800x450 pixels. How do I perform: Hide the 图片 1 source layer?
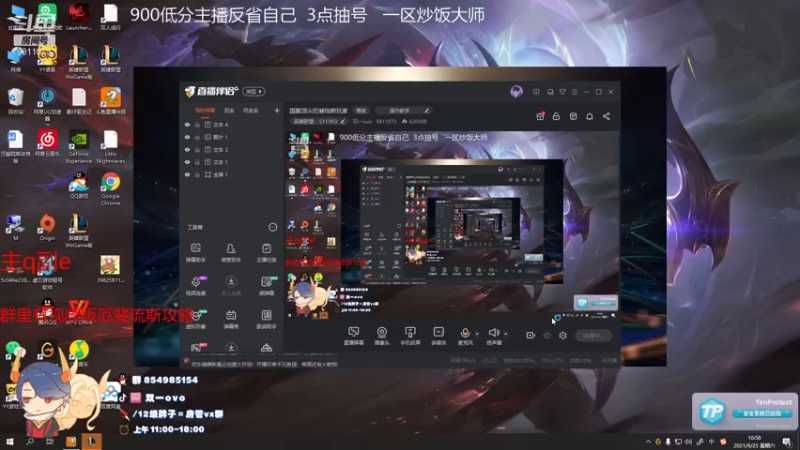click(187, 137)
